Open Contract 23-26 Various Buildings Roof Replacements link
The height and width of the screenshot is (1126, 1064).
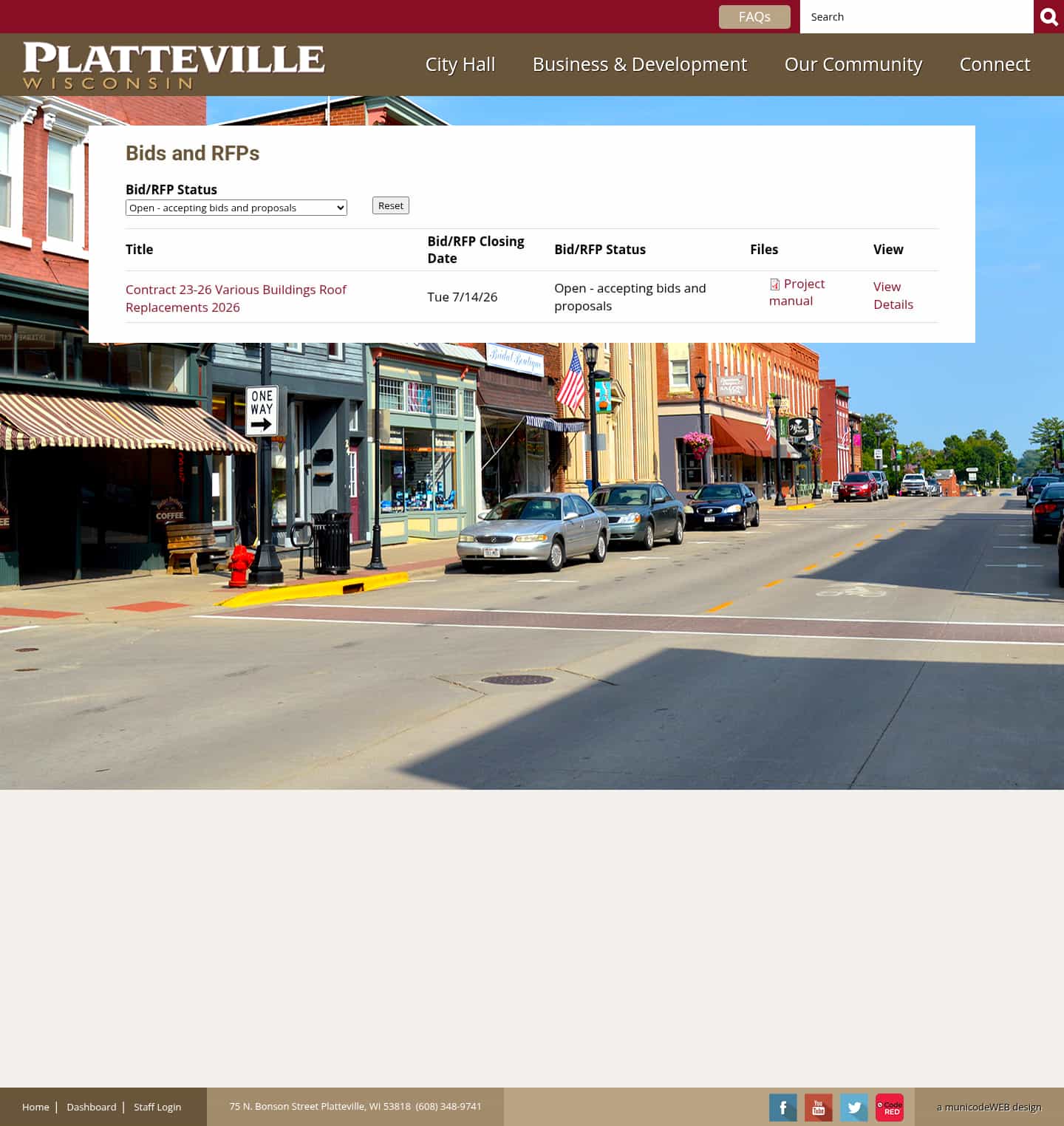coord(236,298)
